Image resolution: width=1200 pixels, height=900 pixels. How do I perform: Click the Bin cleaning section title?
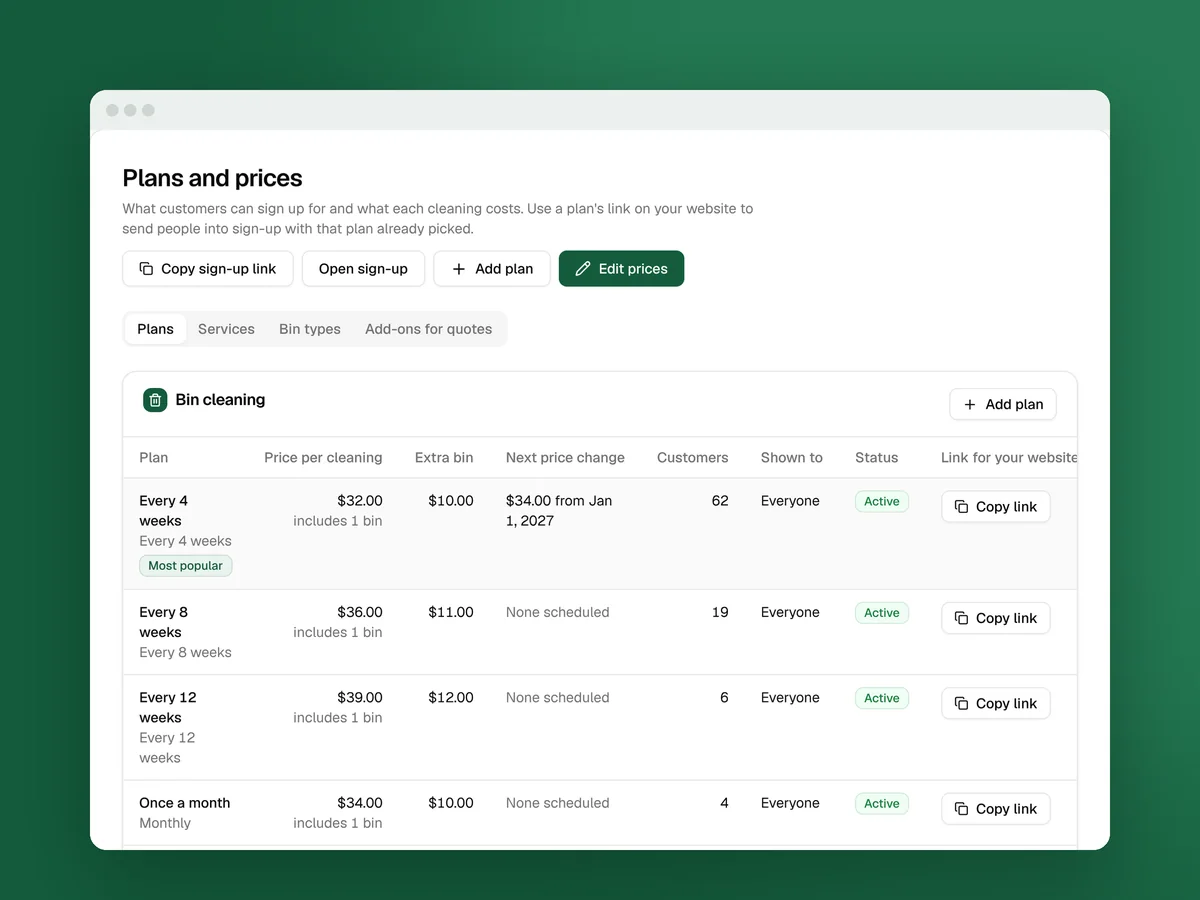220,400
